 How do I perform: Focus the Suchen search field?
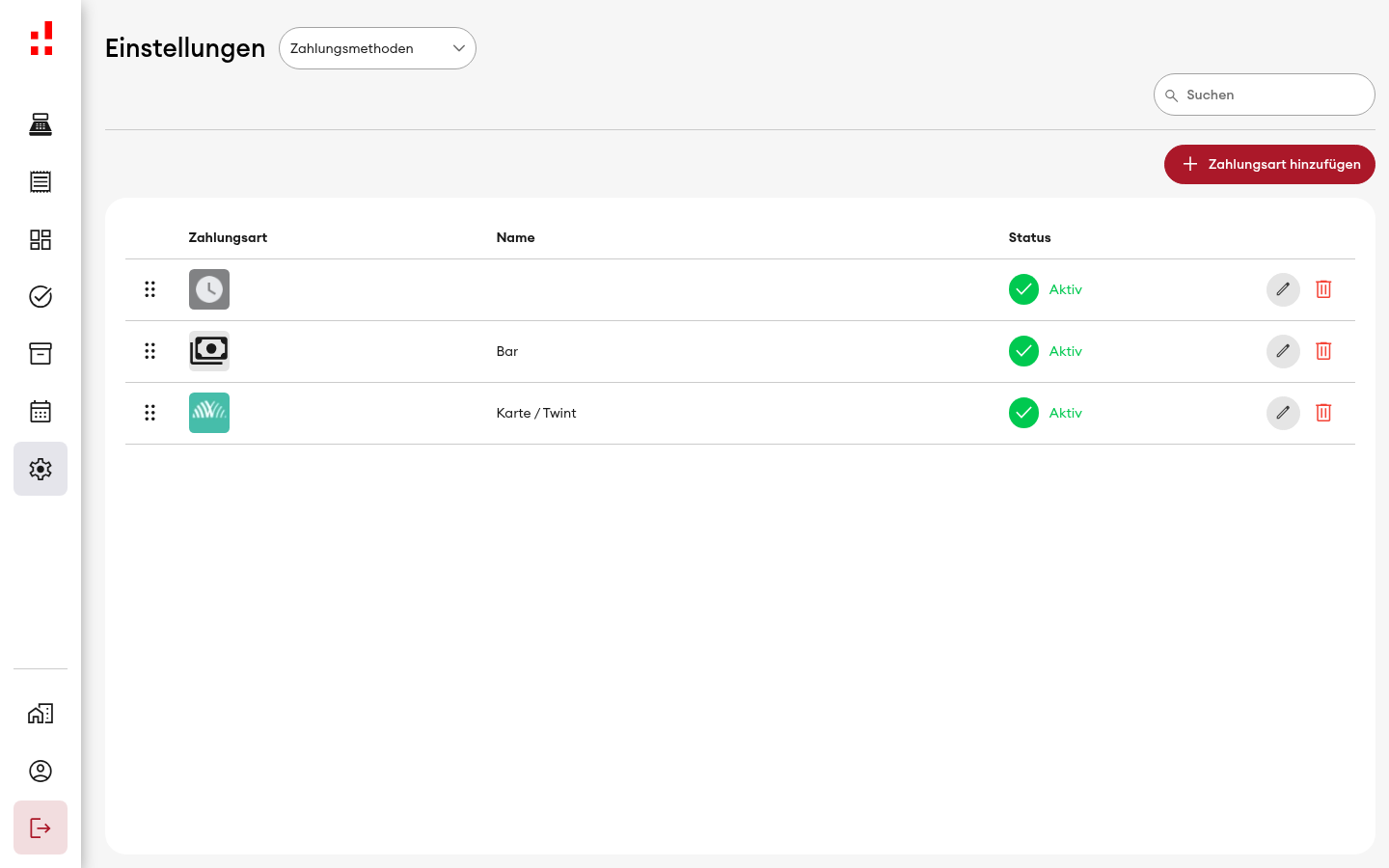point(1264,95)
